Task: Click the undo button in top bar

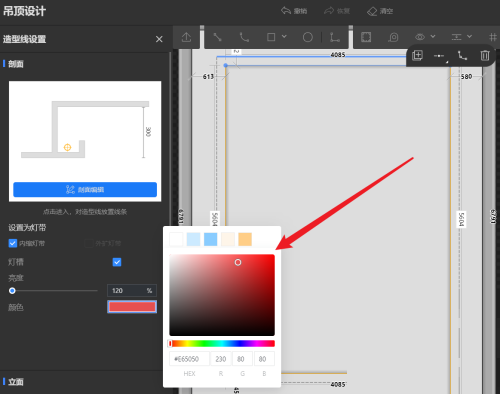Action: click(x=294, y=11)
